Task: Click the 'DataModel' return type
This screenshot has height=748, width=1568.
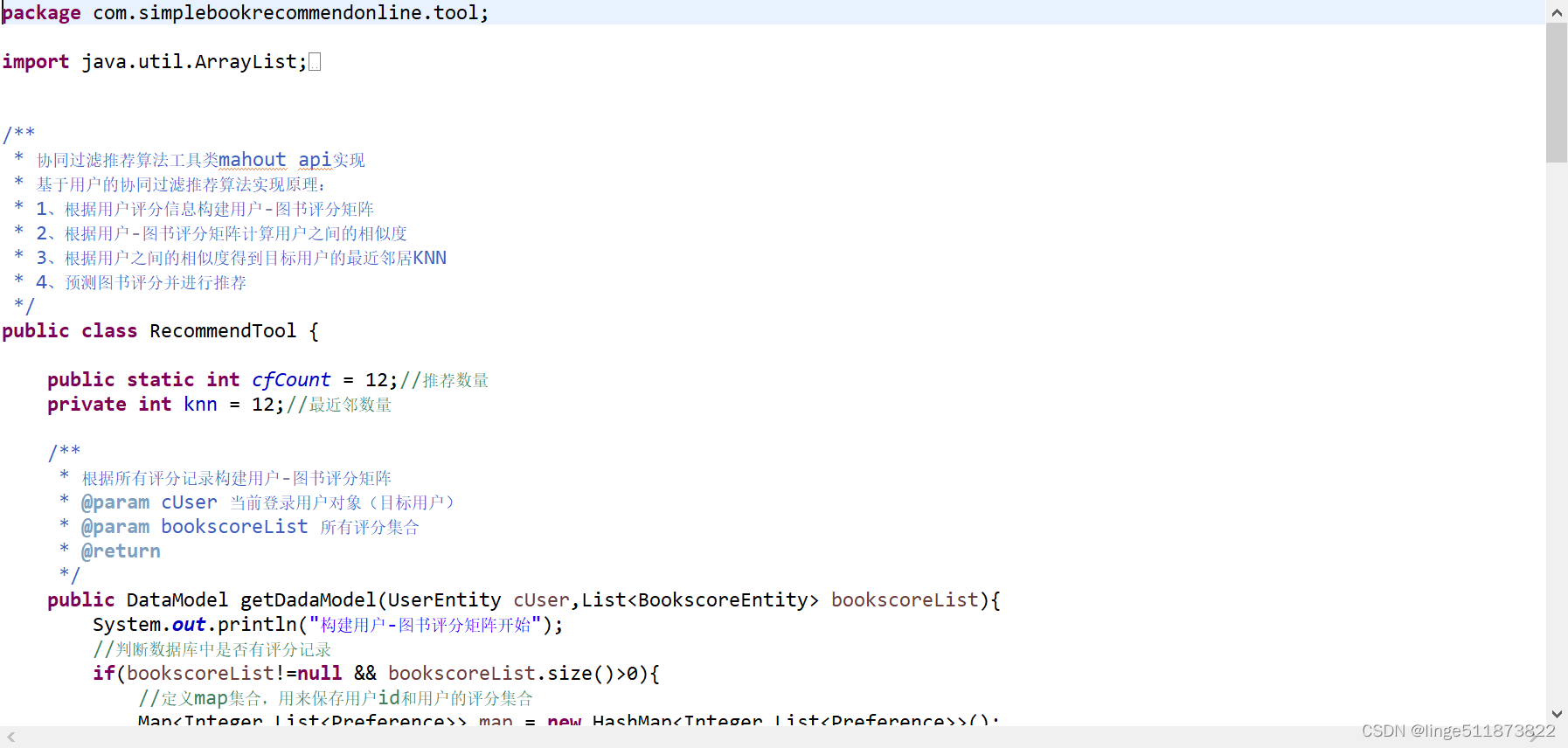Action: click(177, 600)
